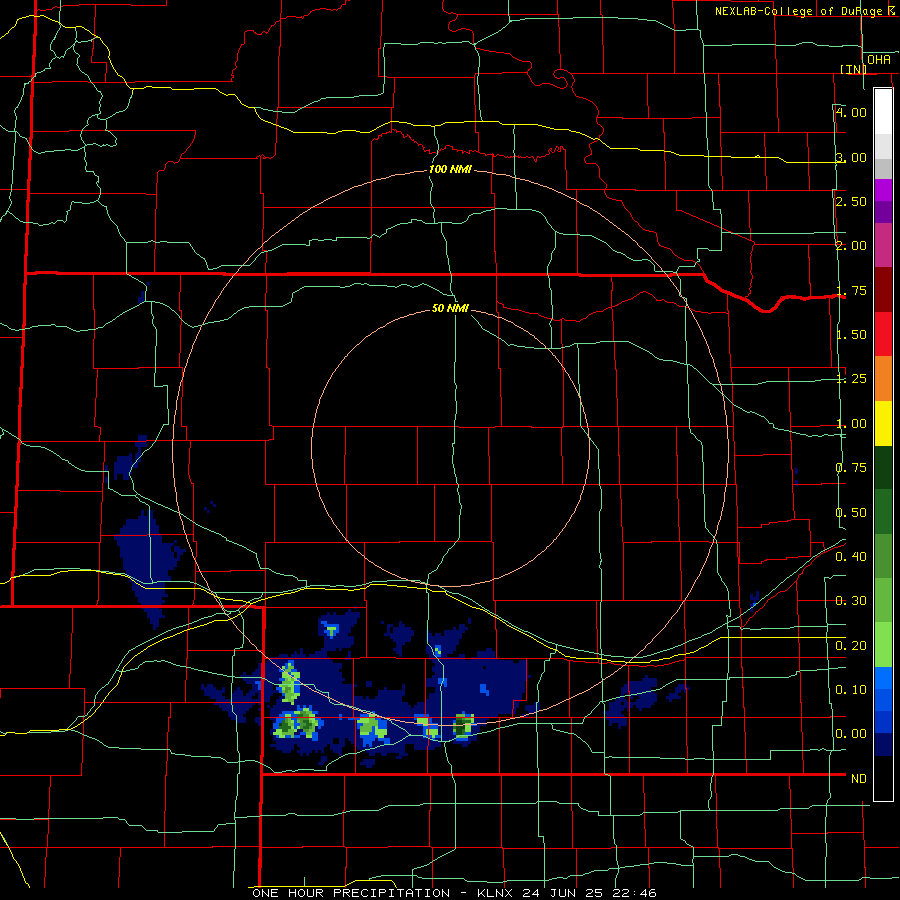This screenshot has width=900, height=900.
Task: Click the 1.50 legend value
Action: tap(851, 335)
